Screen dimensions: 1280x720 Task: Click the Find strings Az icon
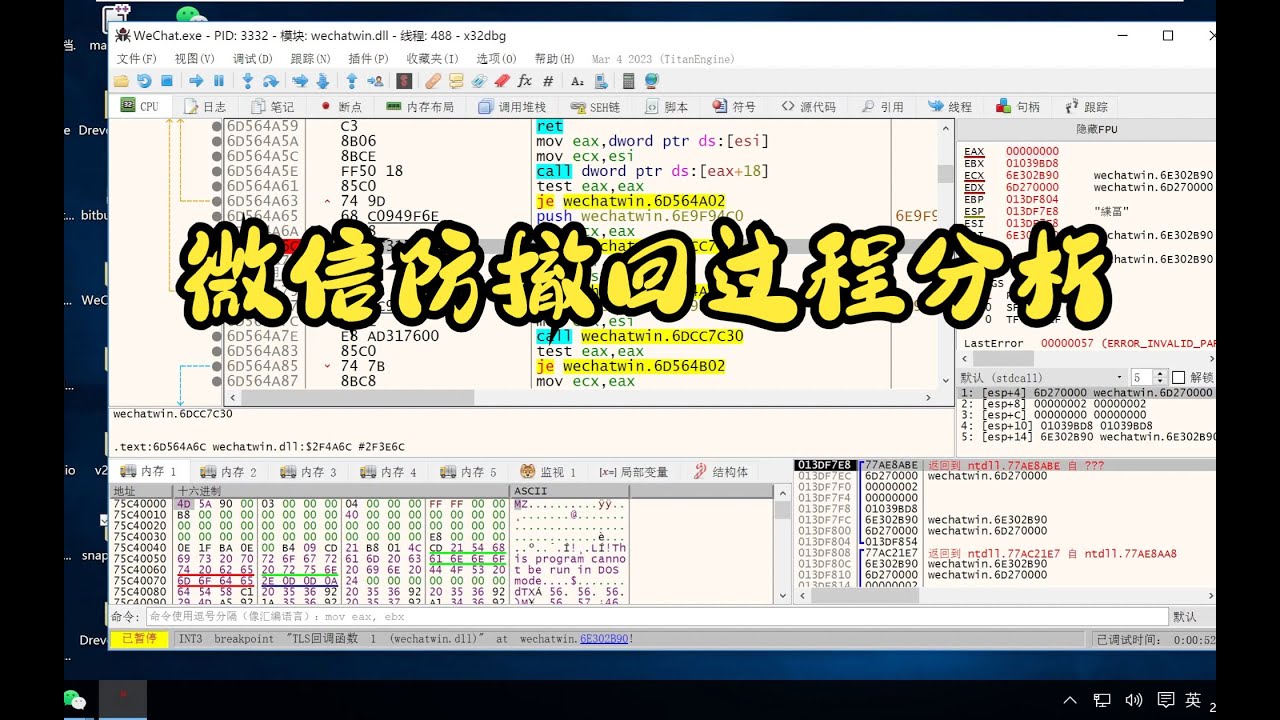[577, 81]
